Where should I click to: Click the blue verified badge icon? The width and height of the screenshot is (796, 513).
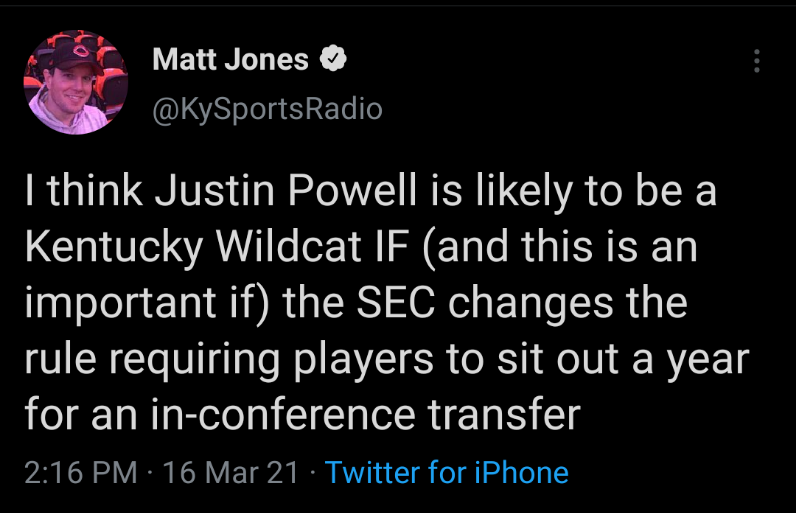[x=332, y=60]
